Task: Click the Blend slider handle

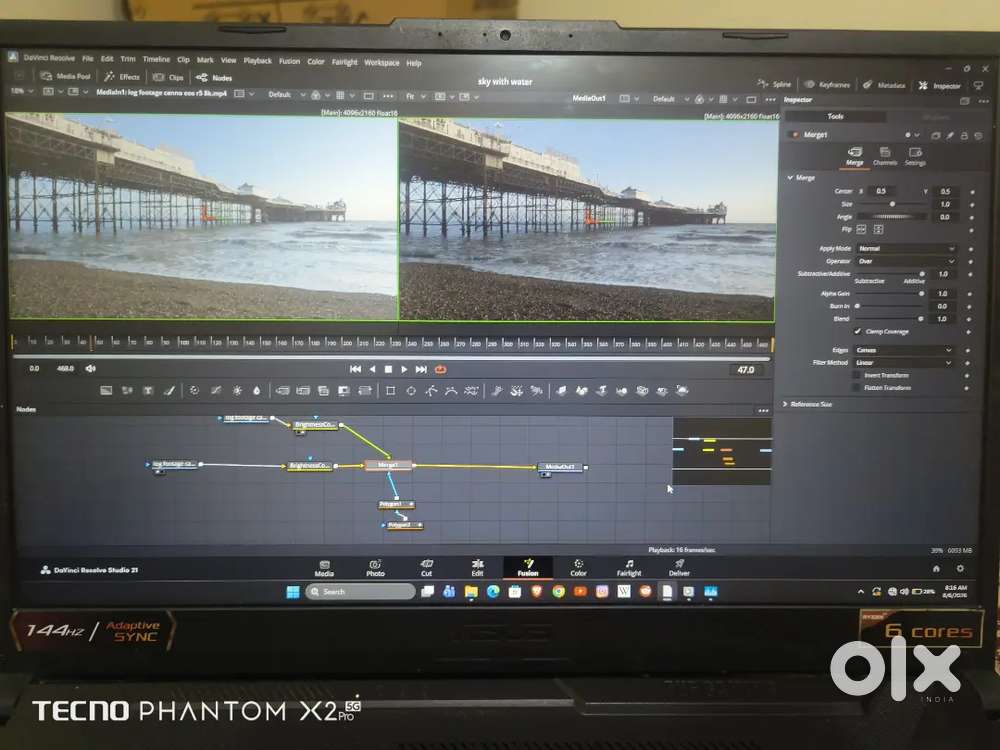Action: (x=920, y=318)
